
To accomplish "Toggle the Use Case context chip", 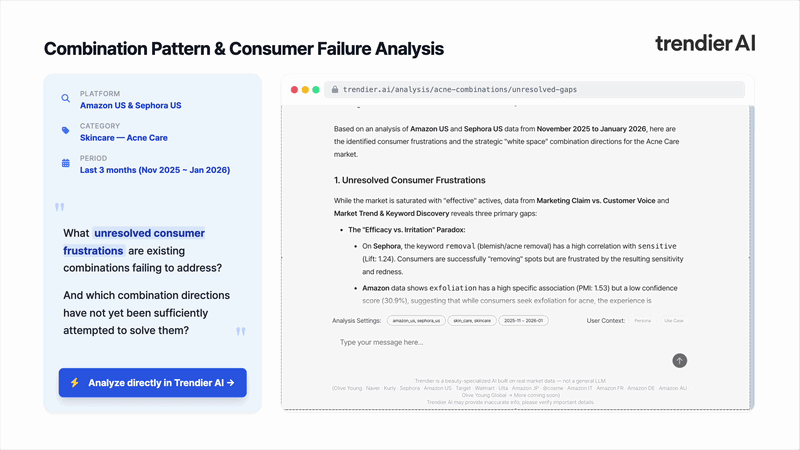I will (x=673, y=321).
